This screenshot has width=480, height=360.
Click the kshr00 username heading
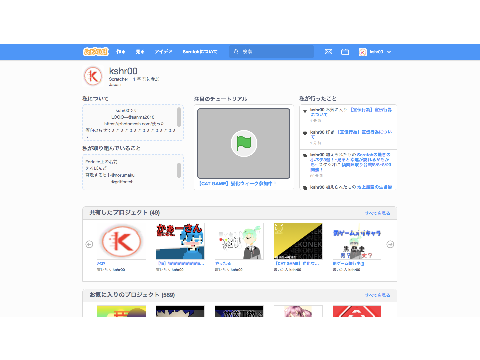pos(123,71)
